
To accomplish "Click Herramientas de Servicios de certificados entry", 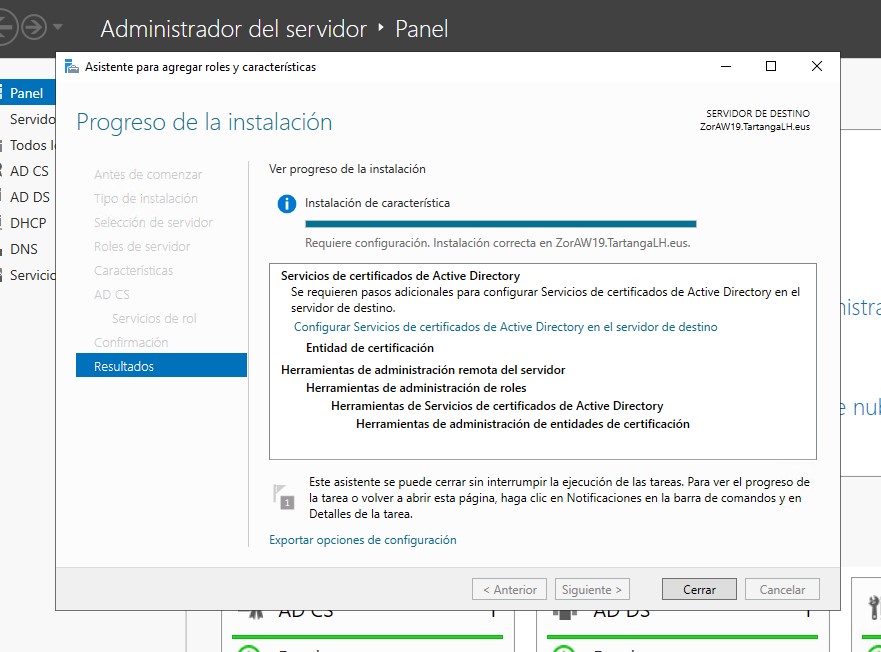I will coord(497,406).
